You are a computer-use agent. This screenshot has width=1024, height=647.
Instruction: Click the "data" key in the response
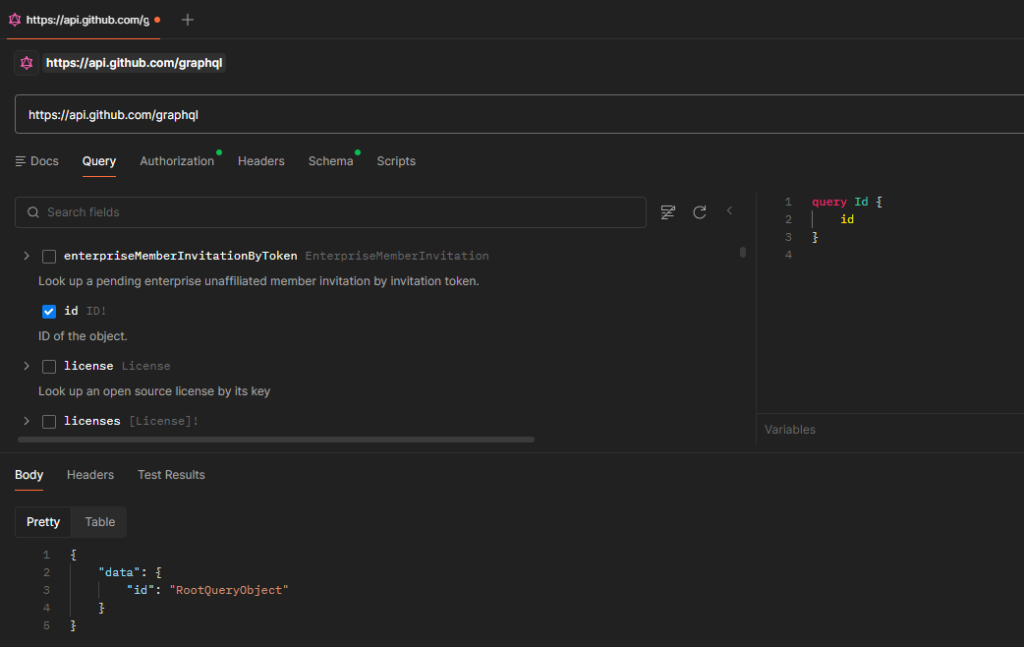pos(119,573)
